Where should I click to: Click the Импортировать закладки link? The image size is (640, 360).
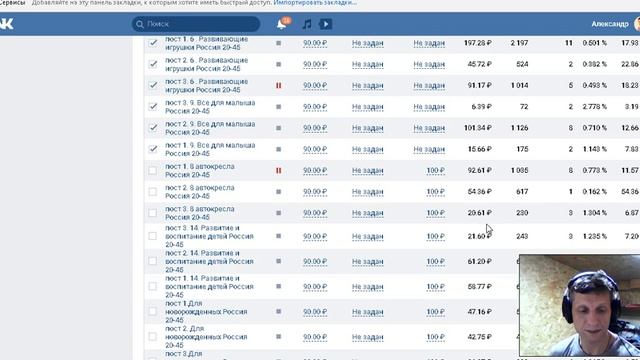click(315, 3)
